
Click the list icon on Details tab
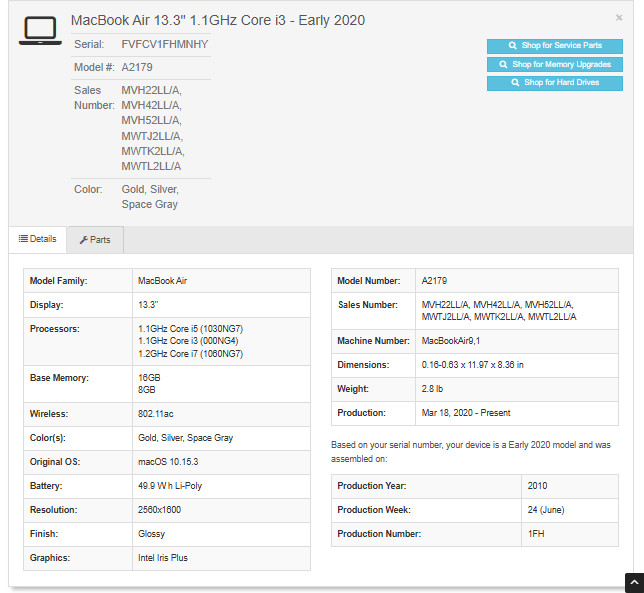pos(23,239)
